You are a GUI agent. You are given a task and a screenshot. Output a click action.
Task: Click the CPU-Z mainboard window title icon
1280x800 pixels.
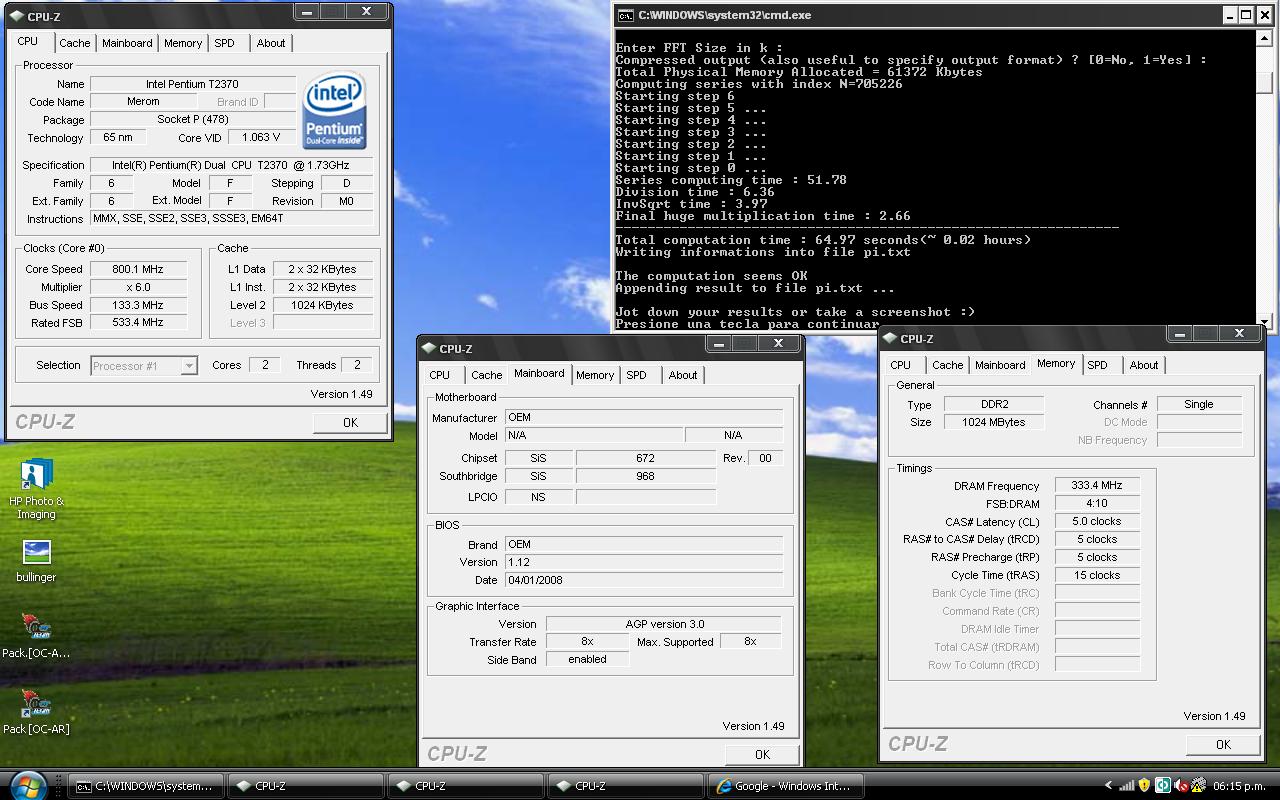pyautogui.click(x=429, y=348)
